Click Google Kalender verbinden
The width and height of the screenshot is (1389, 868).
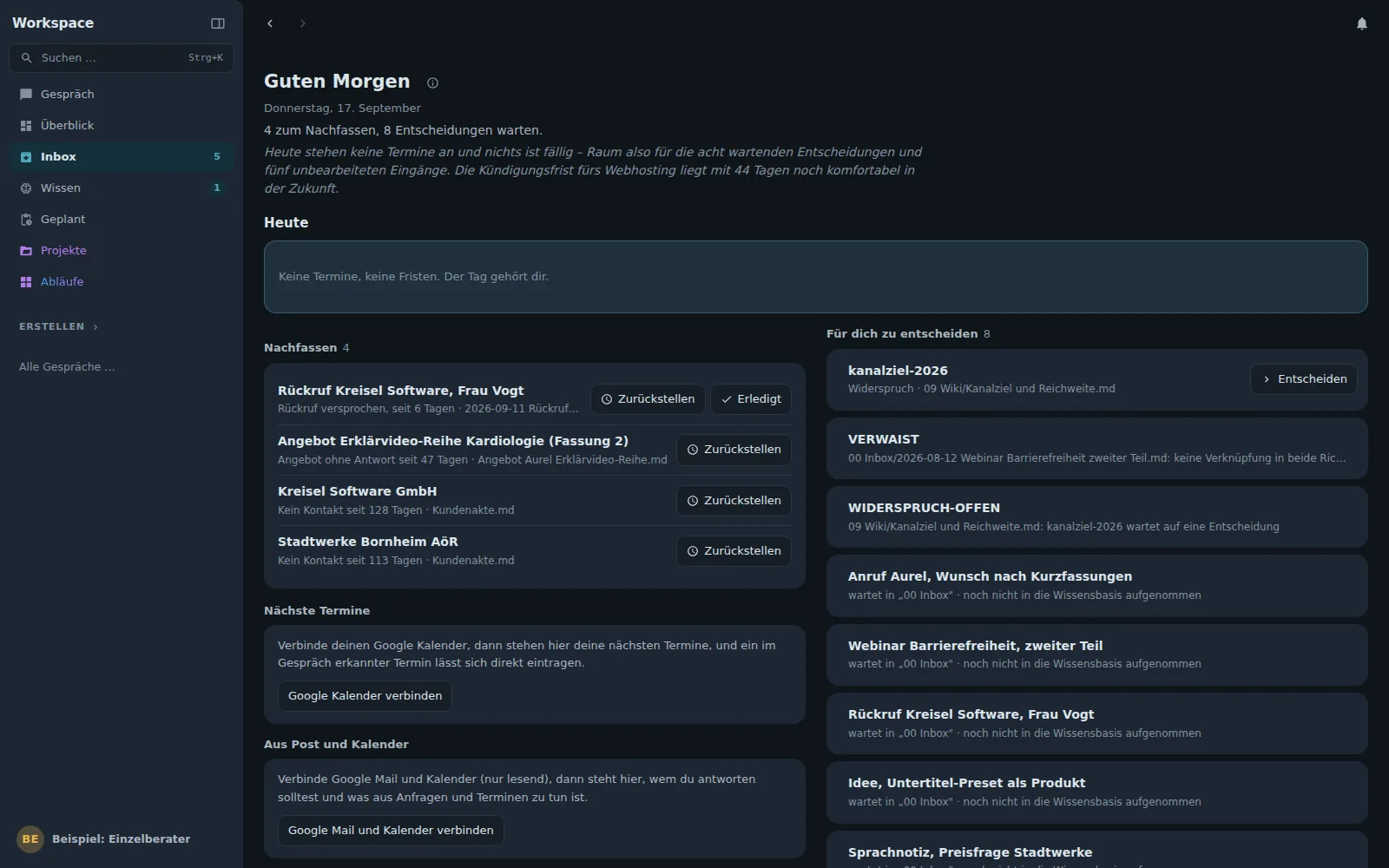point(365,695)
